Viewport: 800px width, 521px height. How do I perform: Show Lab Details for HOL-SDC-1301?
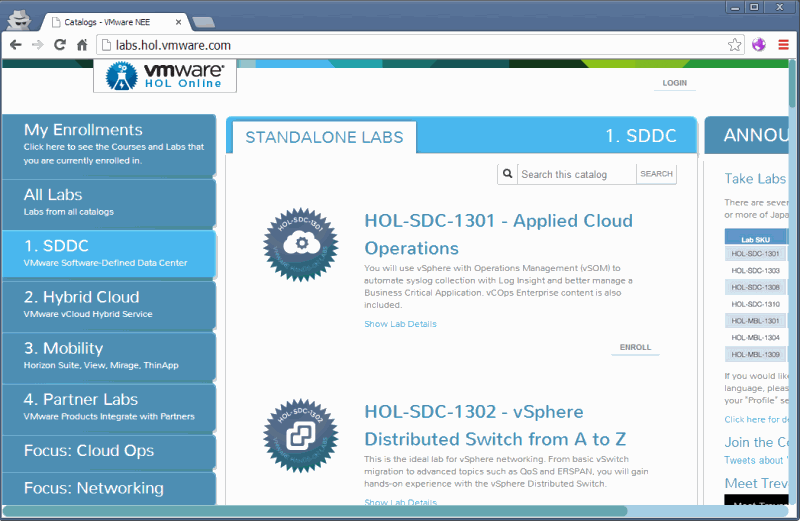pos(401,324)
